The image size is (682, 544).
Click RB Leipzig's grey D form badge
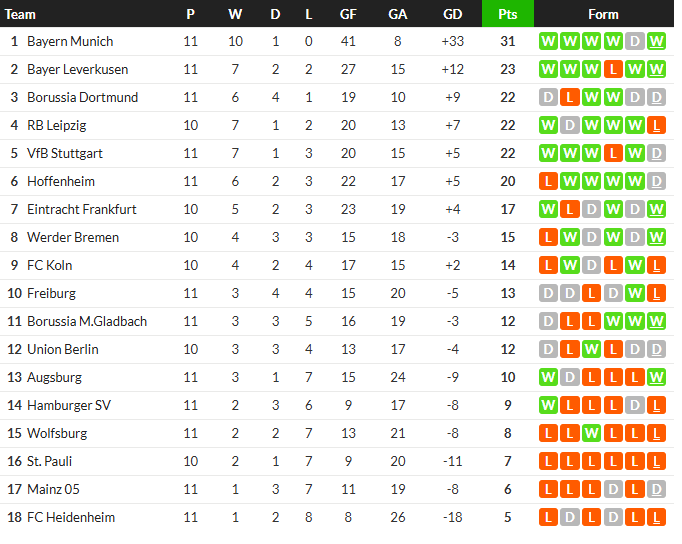coord(570,125)
